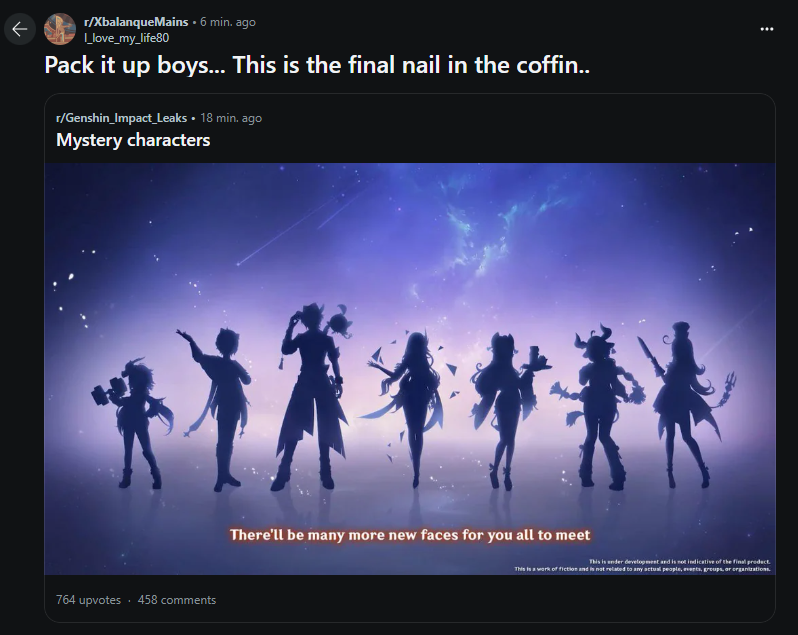Click the r/XbalanqueMains community avatar

click(60, 29)
